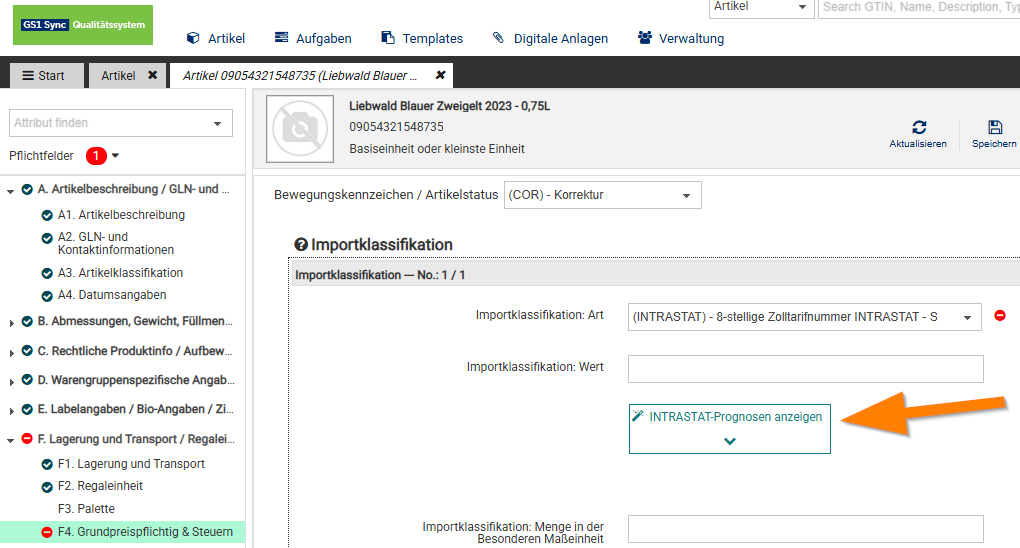This screenshot has width=1020, height=548.
Task: Click the Search GTIN, Name, Description field
Action: click(x=919, y=7)
